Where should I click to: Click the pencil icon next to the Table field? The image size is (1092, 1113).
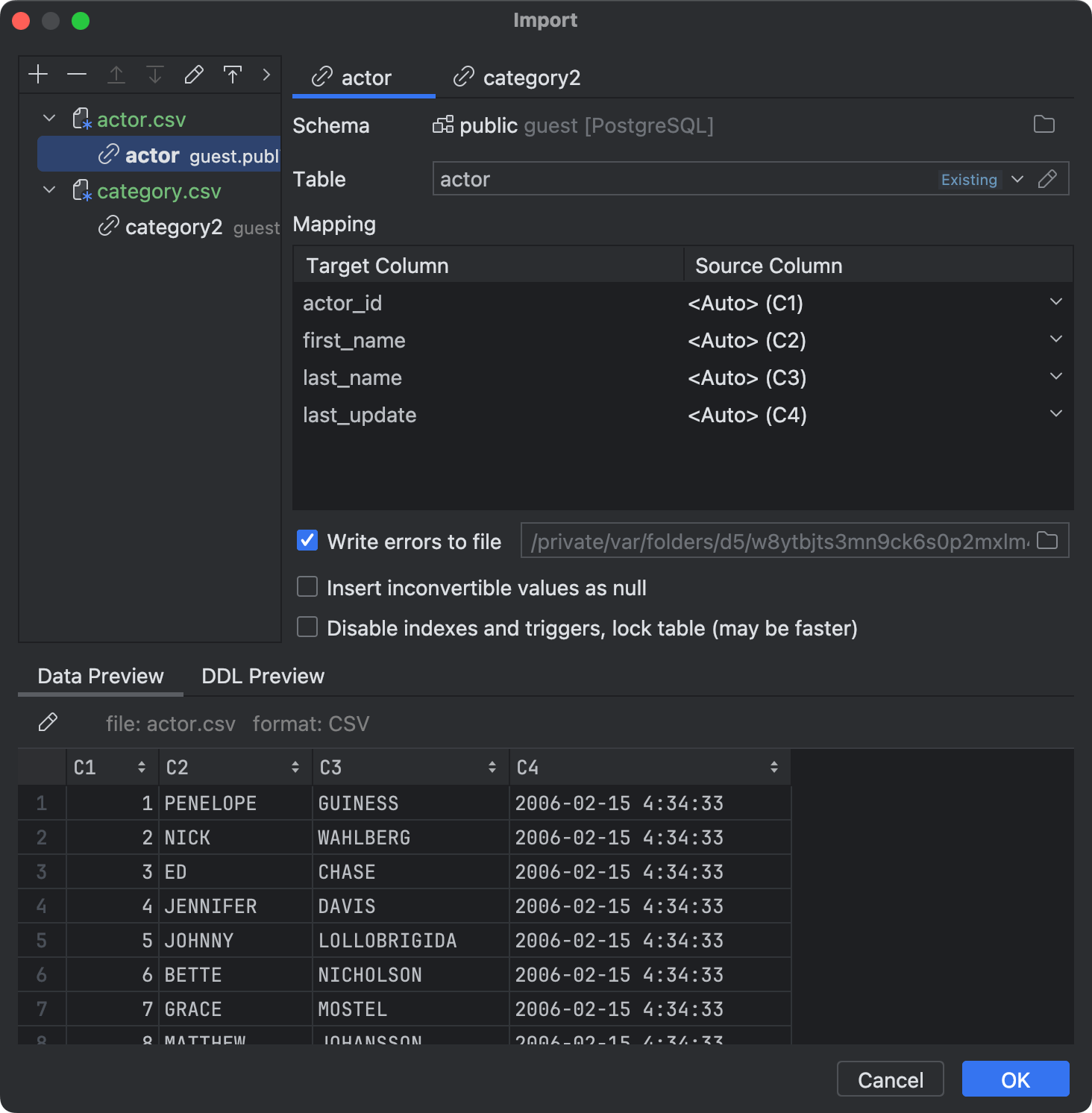click(x=1048, y=179)
